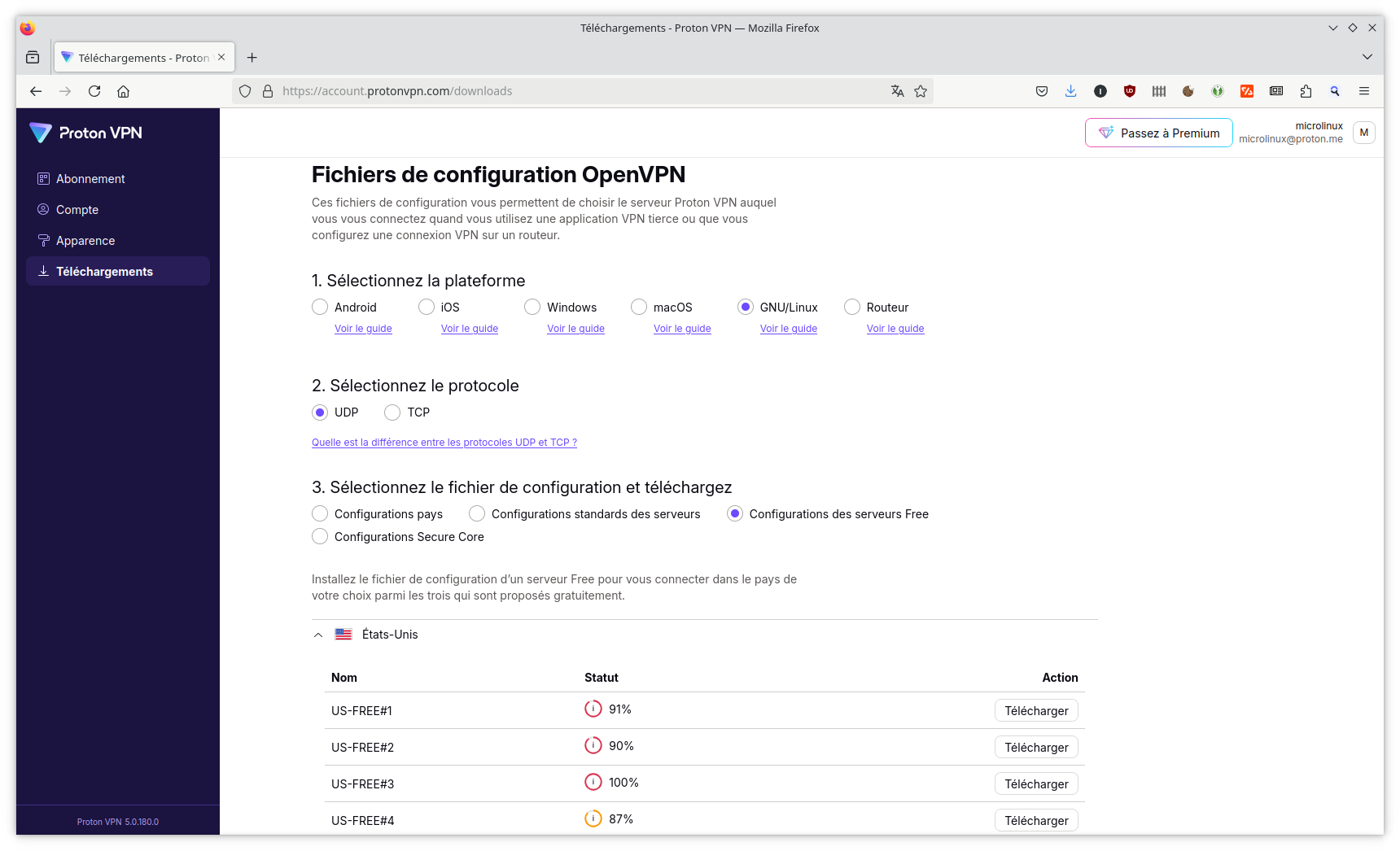Check the US-FREE#3 load status indicator
The height and width of the screenshot is (851, 1400).
593,782
